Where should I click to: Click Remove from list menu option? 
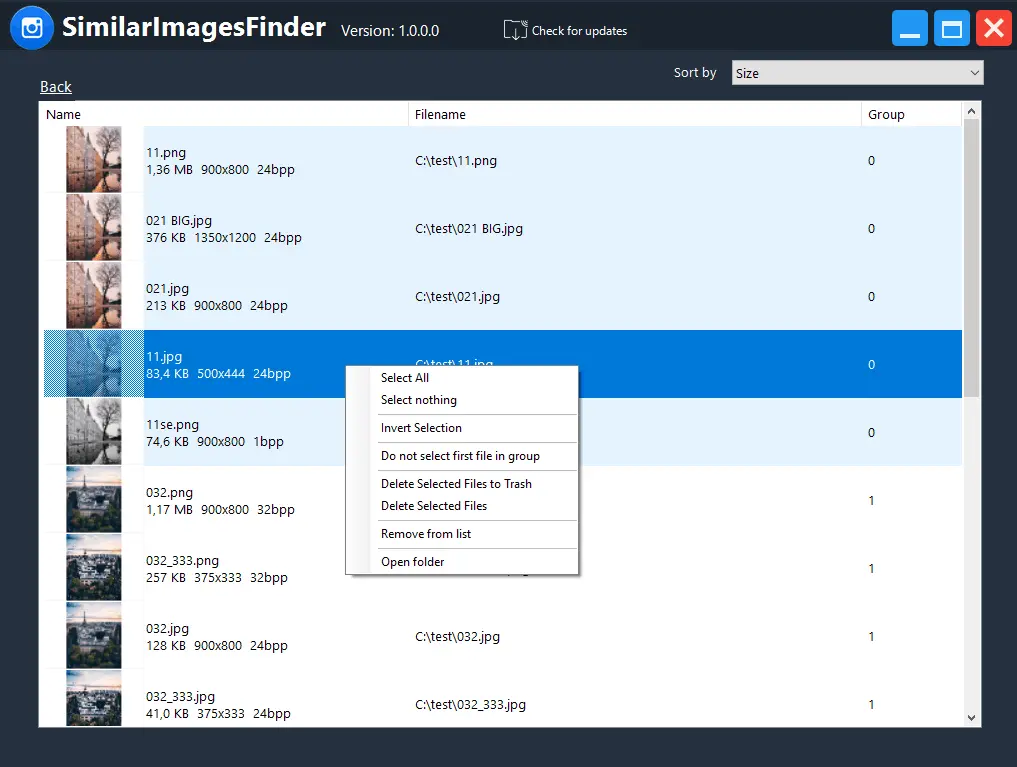coord(426,534)
